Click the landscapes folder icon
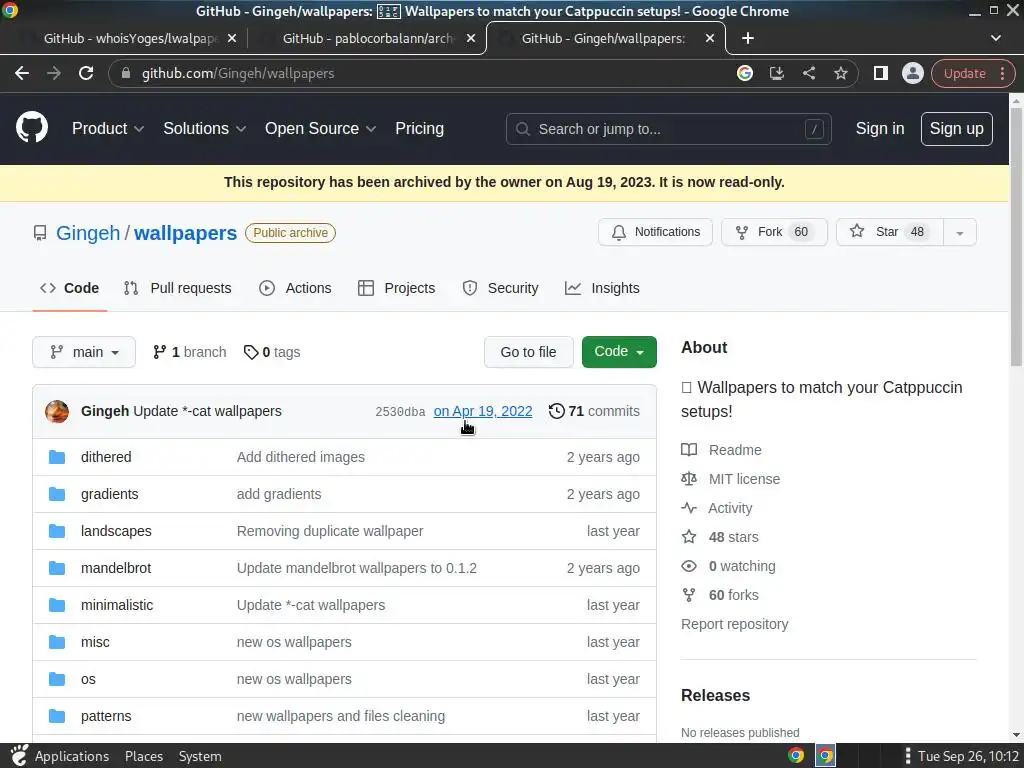 57,531
